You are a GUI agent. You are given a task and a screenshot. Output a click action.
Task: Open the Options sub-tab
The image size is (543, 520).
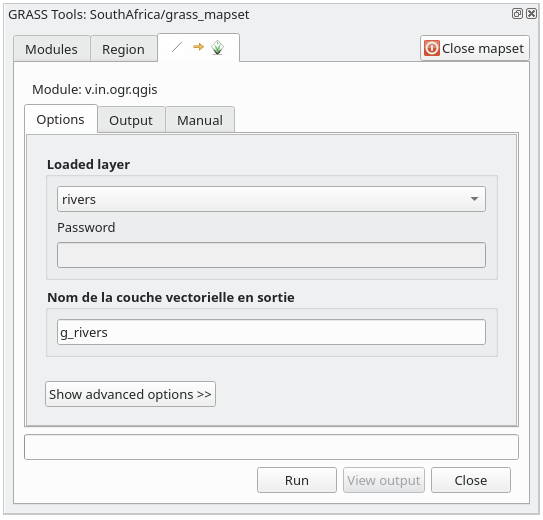pos(61,119)
